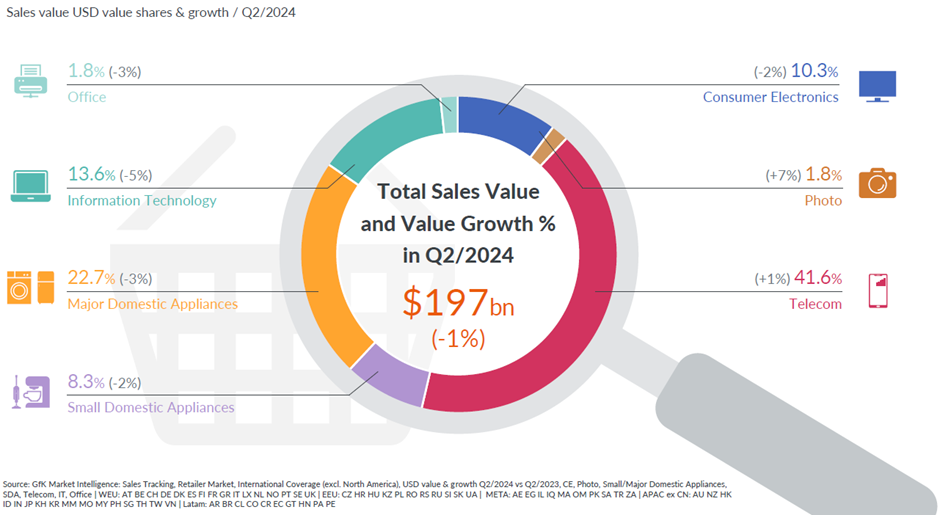
Task: Click the Consumer Electronics TV icon
Action: [877, 84]
